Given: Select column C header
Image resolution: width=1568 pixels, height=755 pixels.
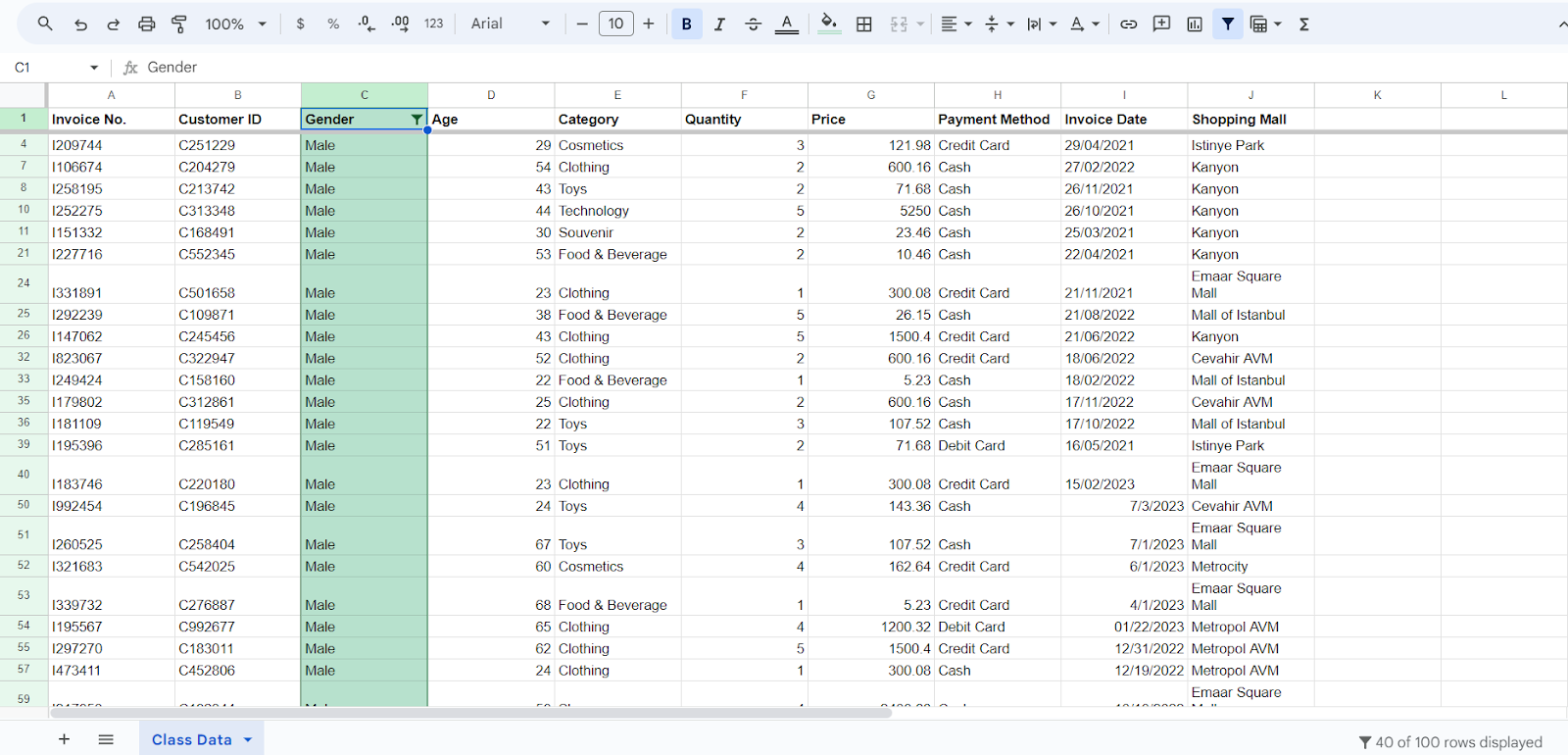Looking at the screenshot, I should [x=365, y=95].
